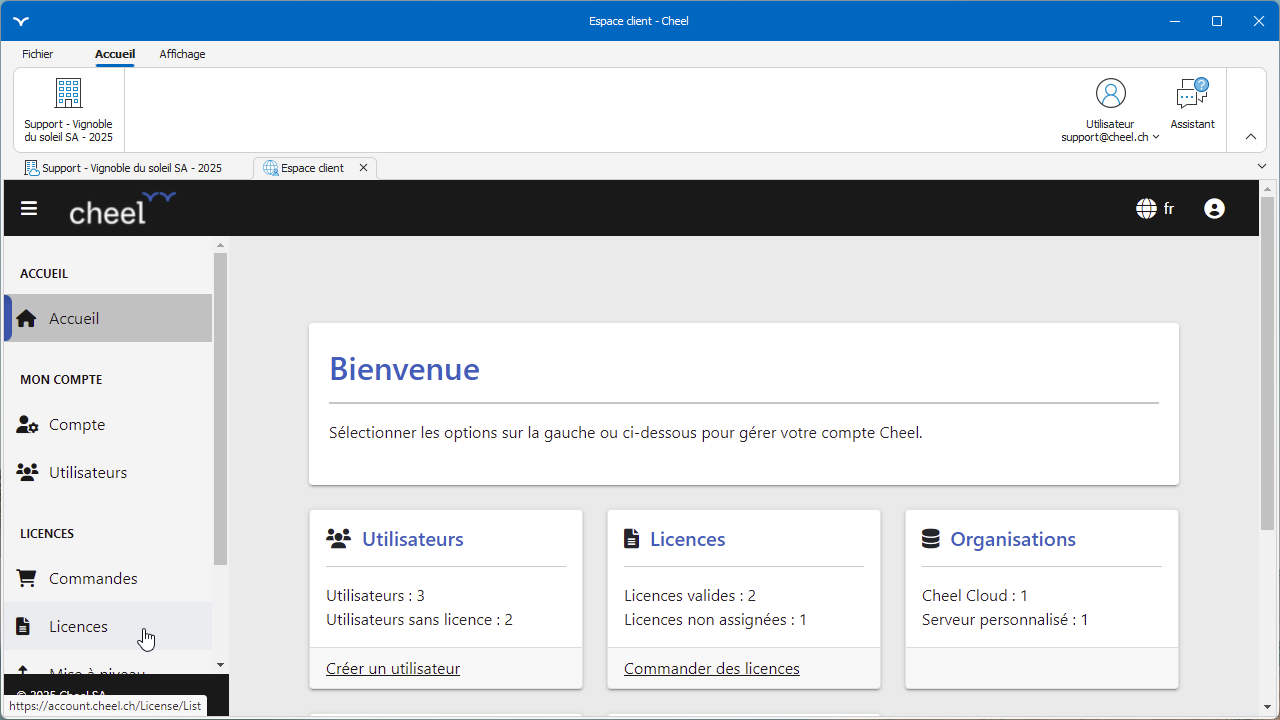Open the Organisations card heading
This screenshot has width=1280, height=720.
click(1013, 539)
